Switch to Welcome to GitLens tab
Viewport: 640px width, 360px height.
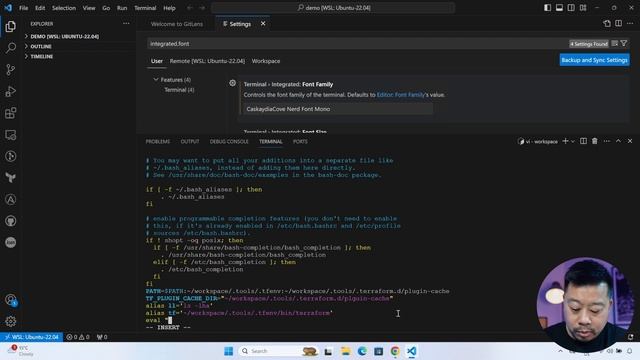click(x=177, y=24)
